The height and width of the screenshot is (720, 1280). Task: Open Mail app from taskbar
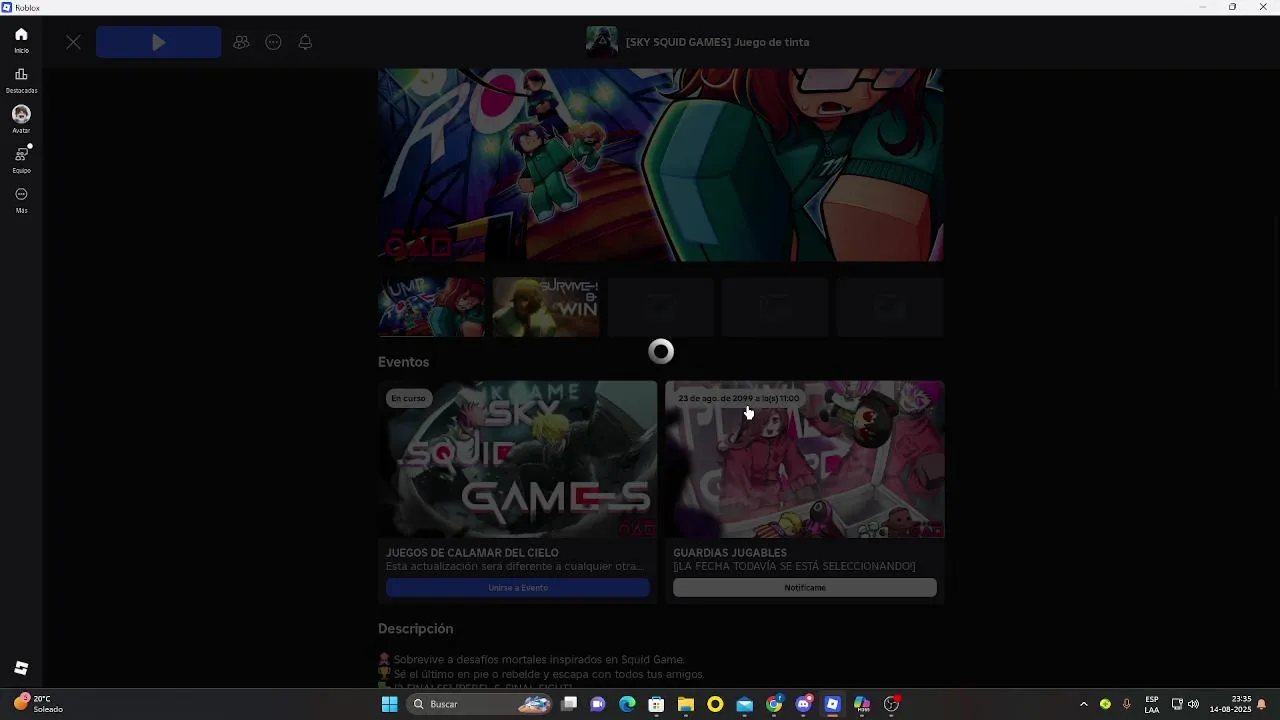744,704
